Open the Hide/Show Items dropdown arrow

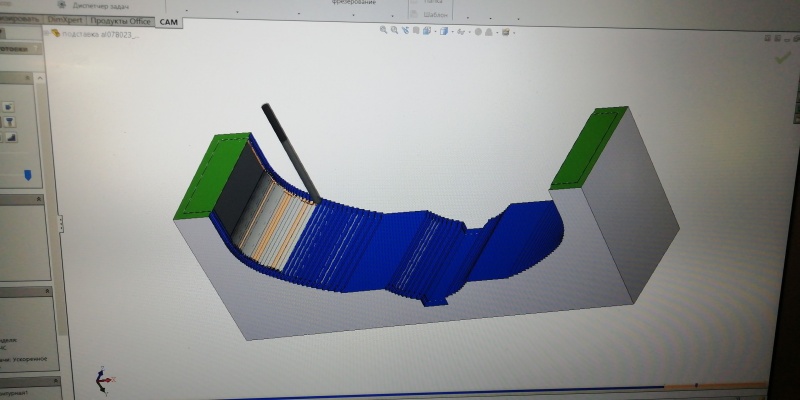coord(469,32)
